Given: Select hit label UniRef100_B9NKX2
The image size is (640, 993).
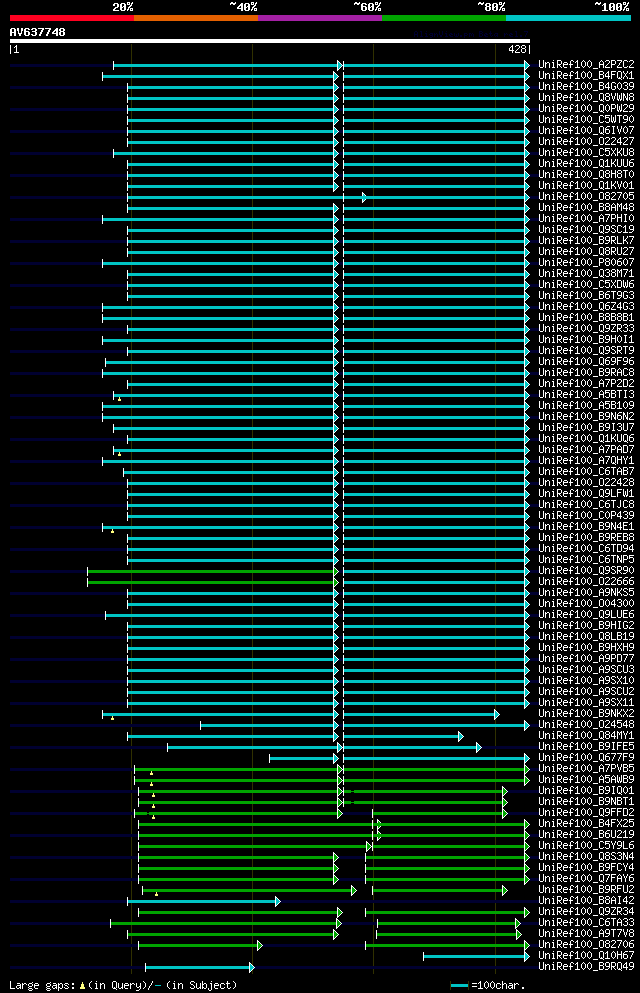Looking at the screenshot, I should (586, 714).
